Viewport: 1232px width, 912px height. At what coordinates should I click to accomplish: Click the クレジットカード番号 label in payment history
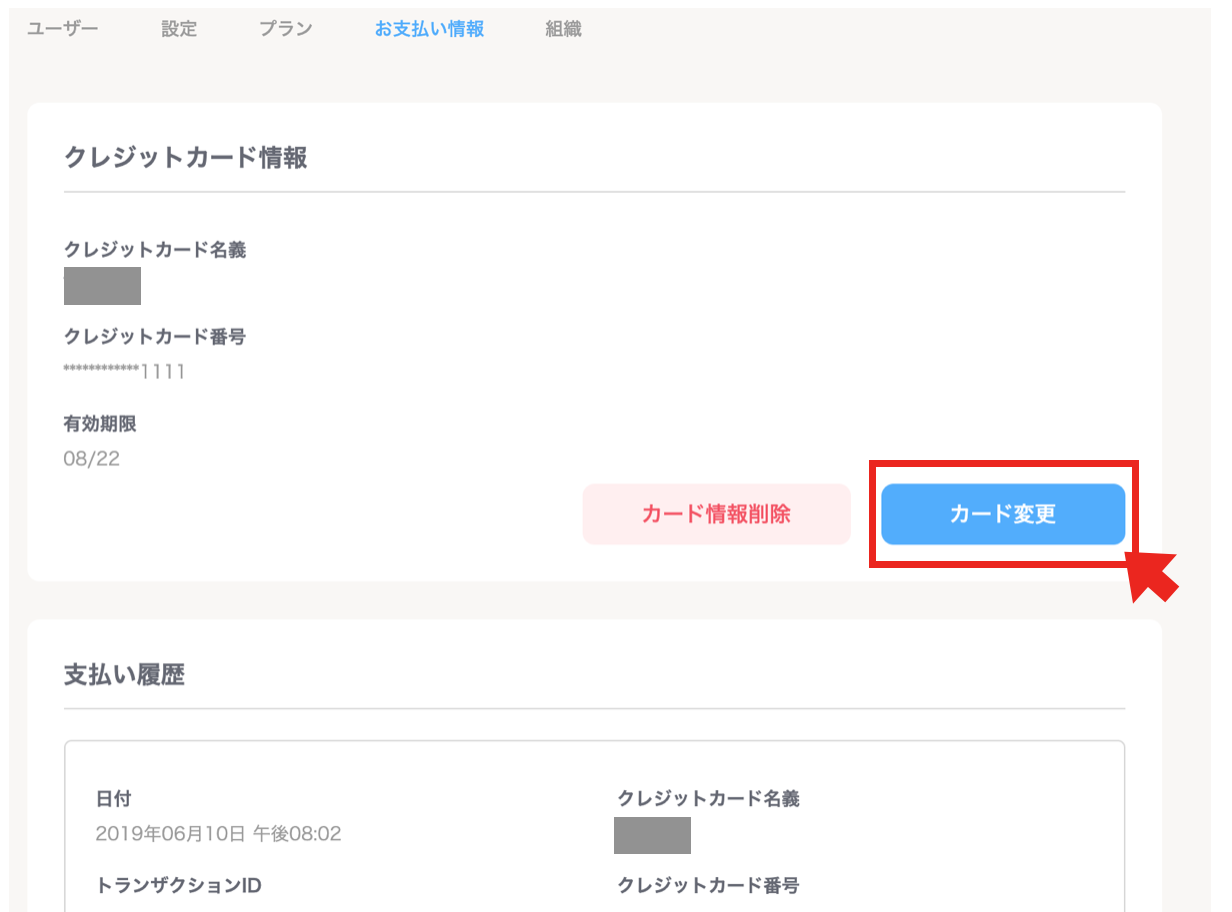708,885
